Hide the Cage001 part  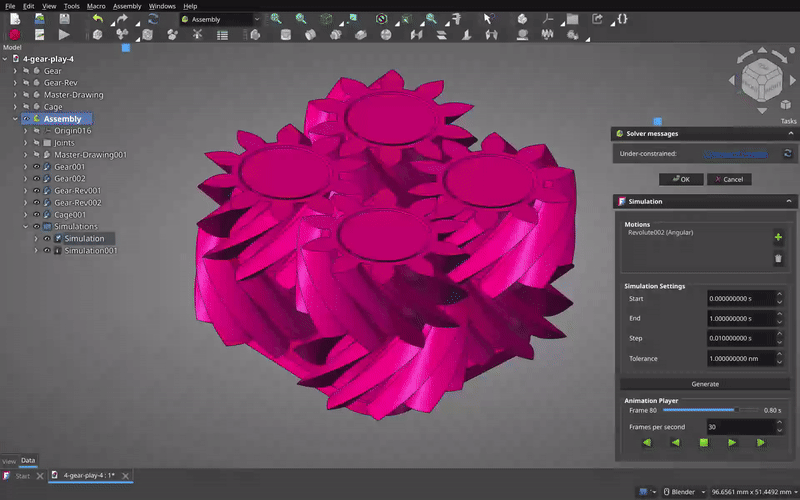[36, 215]
